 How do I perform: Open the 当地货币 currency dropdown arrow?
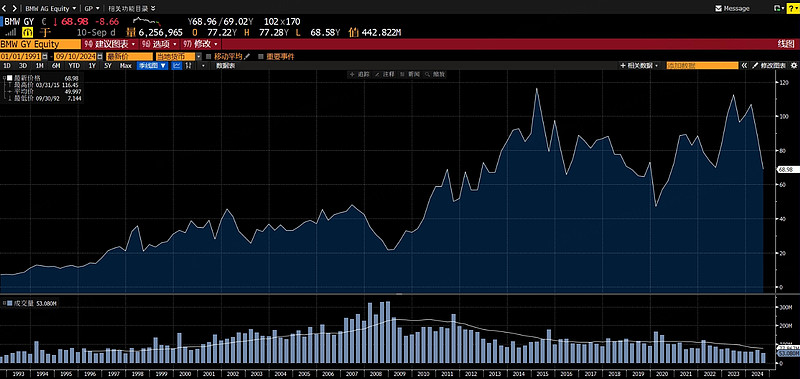[197, 56]
